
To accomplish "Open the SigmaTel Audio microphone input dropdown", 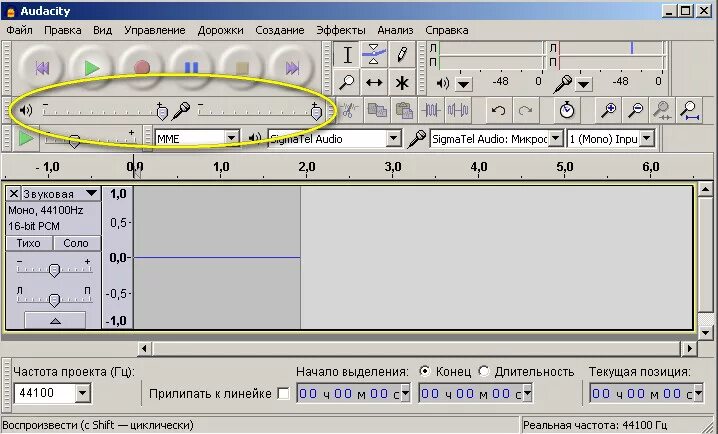I will [555, 138].
